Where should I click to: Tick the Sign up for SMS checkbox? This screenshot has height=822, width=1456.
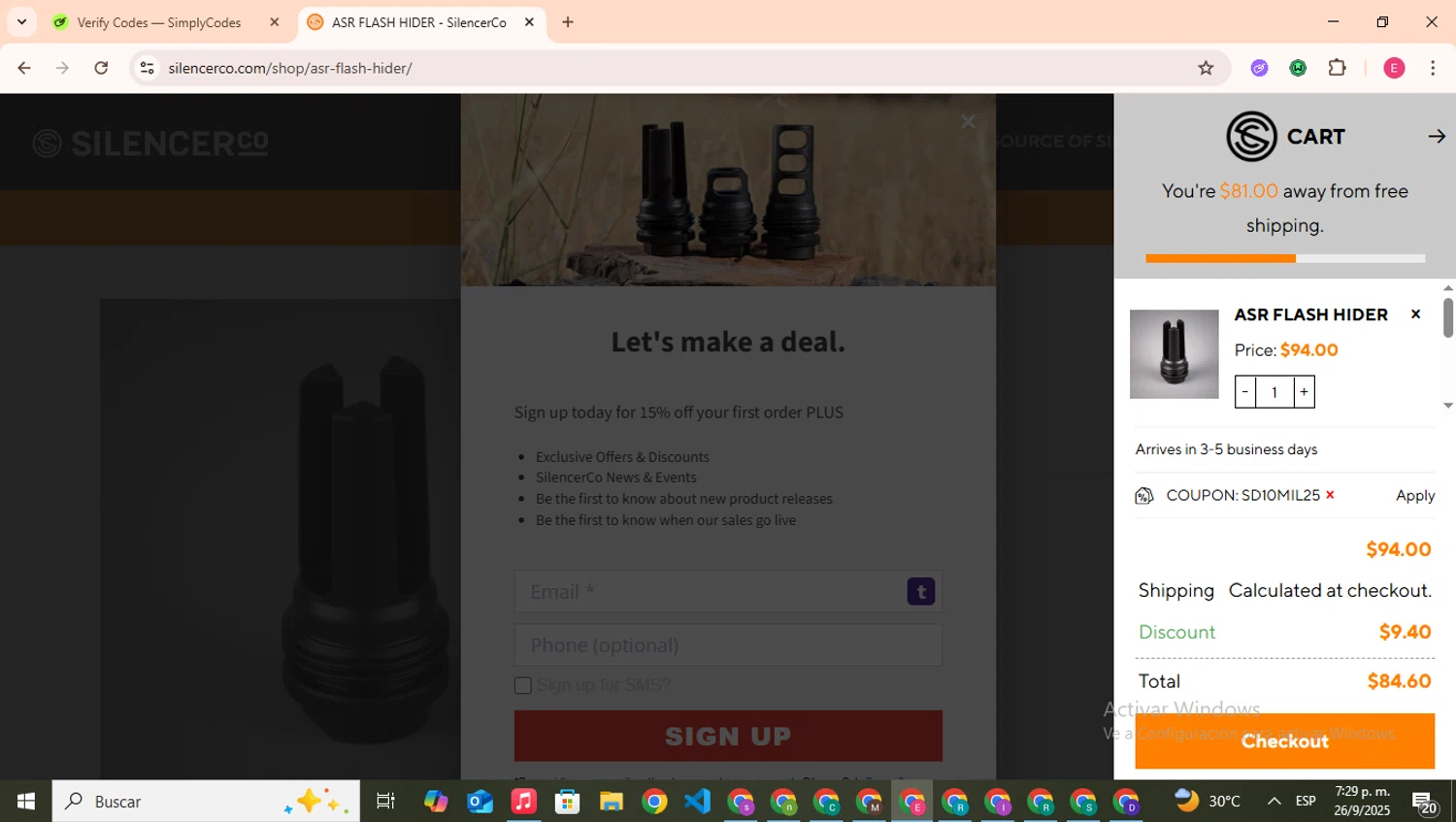[x=522, y=685]
